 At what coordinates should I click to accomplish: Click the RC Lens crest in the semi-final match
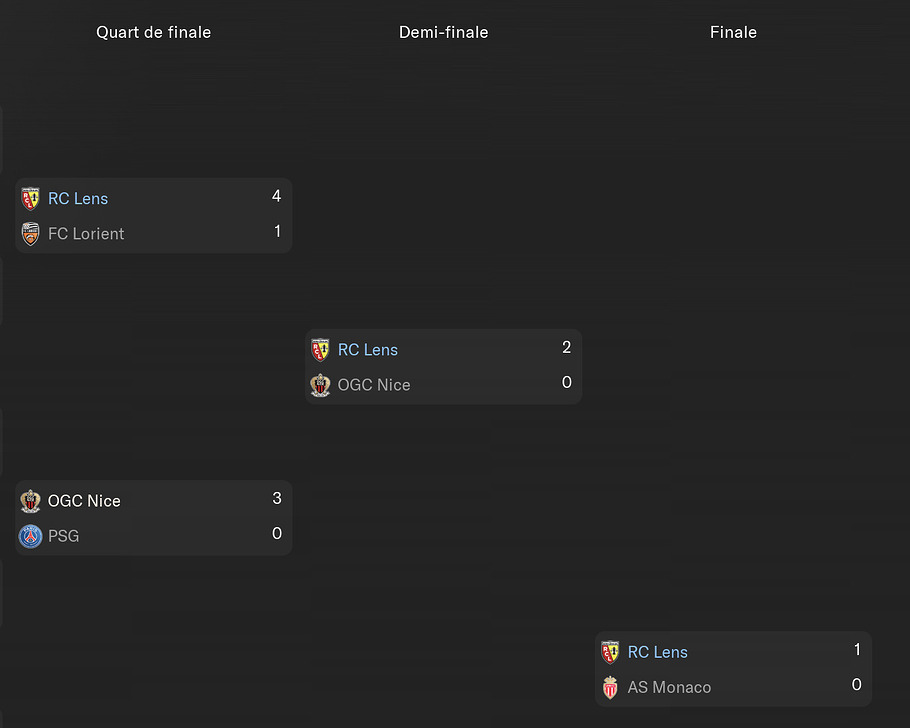tap(320, 350)
